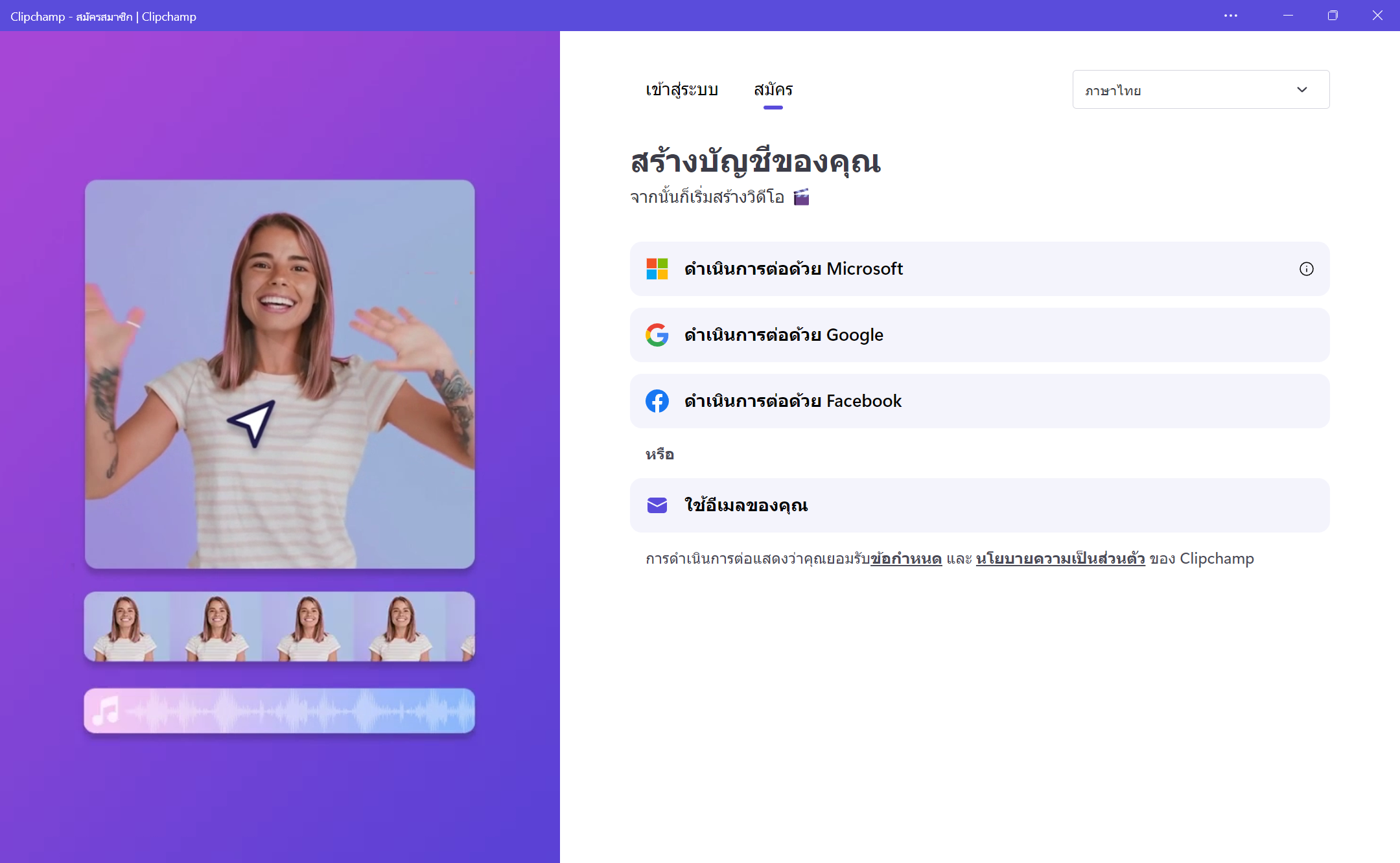Close the Clipchamp window

[x=1377, y=16]
